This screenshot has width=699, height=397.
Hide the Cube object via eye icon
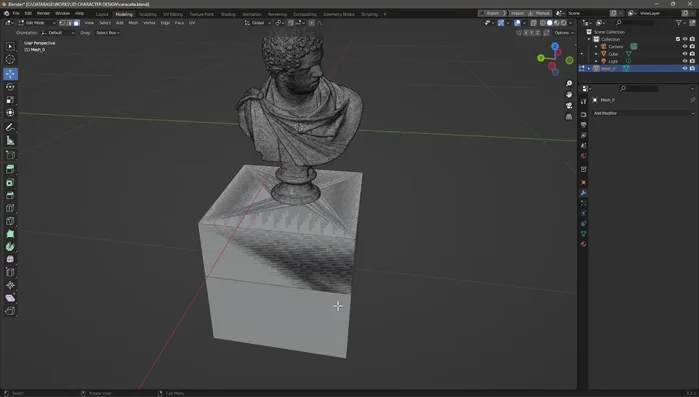[685, 54]
